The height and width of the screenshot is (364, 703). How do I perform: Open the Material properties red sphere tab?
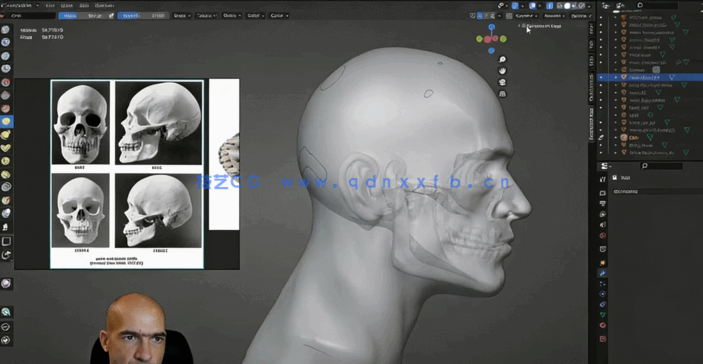(x=603, y=325)
